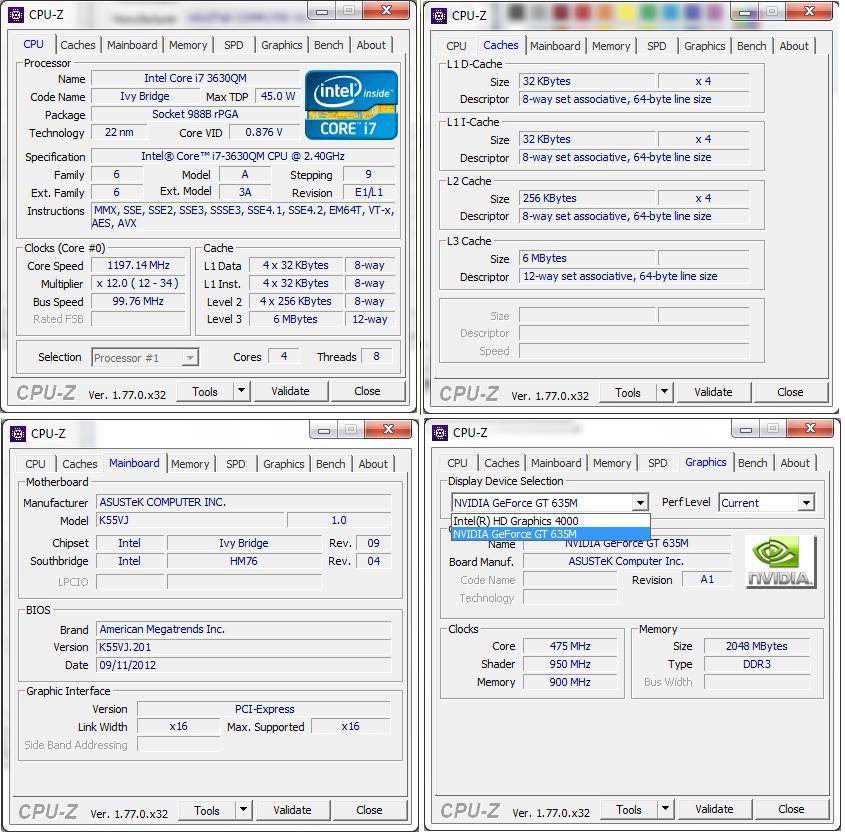Click the BIOS Version field showing K55VJ.201
The image size is (845, 833).
point(243,647)
